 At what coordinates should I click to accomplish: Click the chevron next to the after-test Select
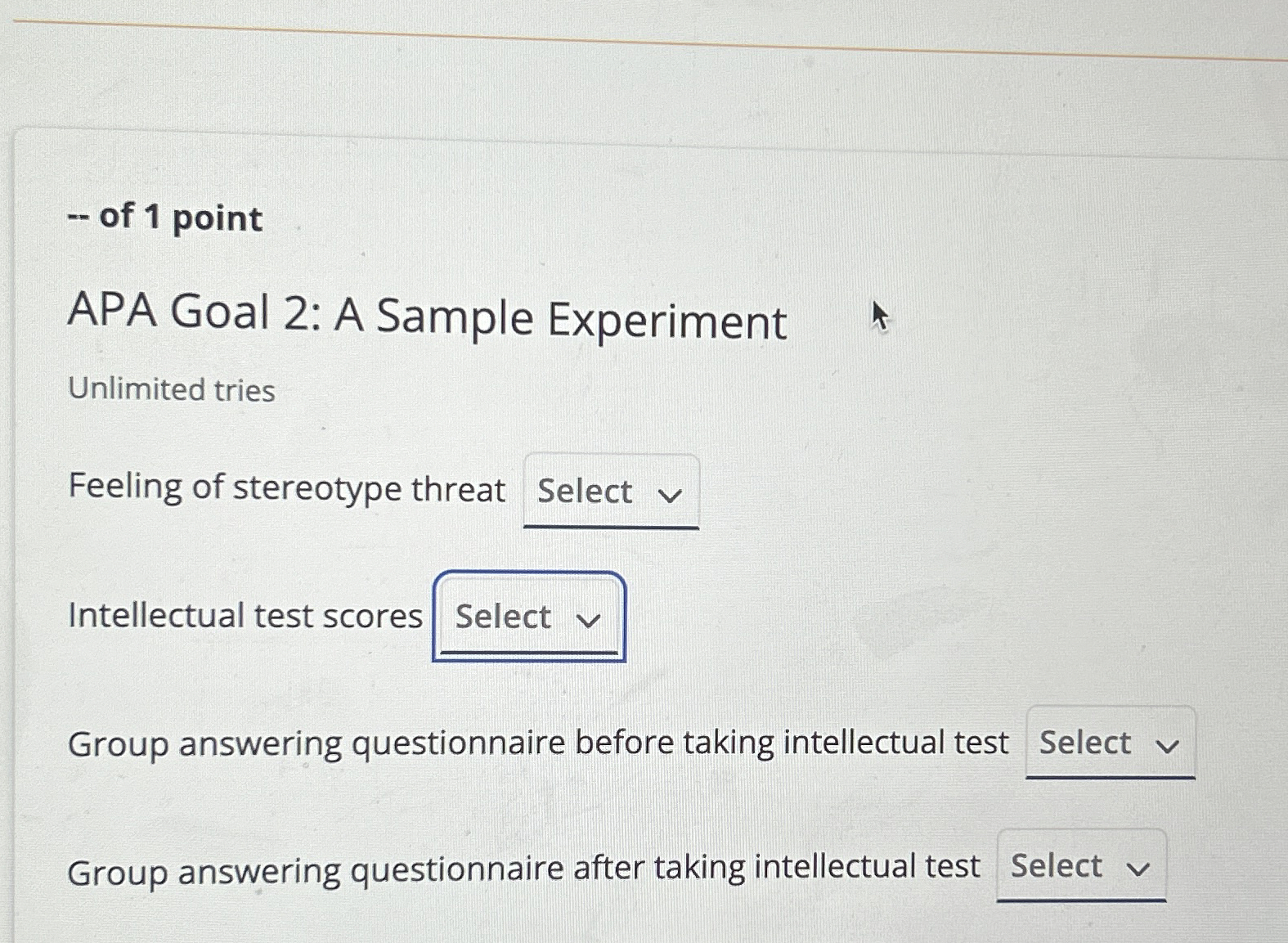pos(1140,869)
